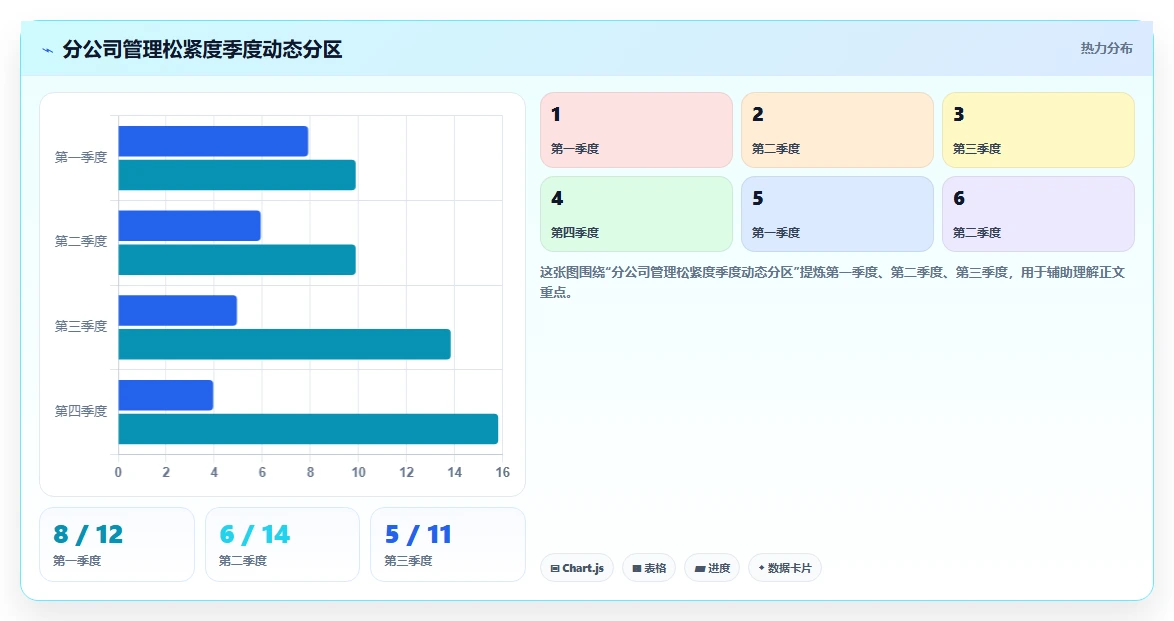
Task: Click x-axis tick value 4
Action: [x=214, y=473]
